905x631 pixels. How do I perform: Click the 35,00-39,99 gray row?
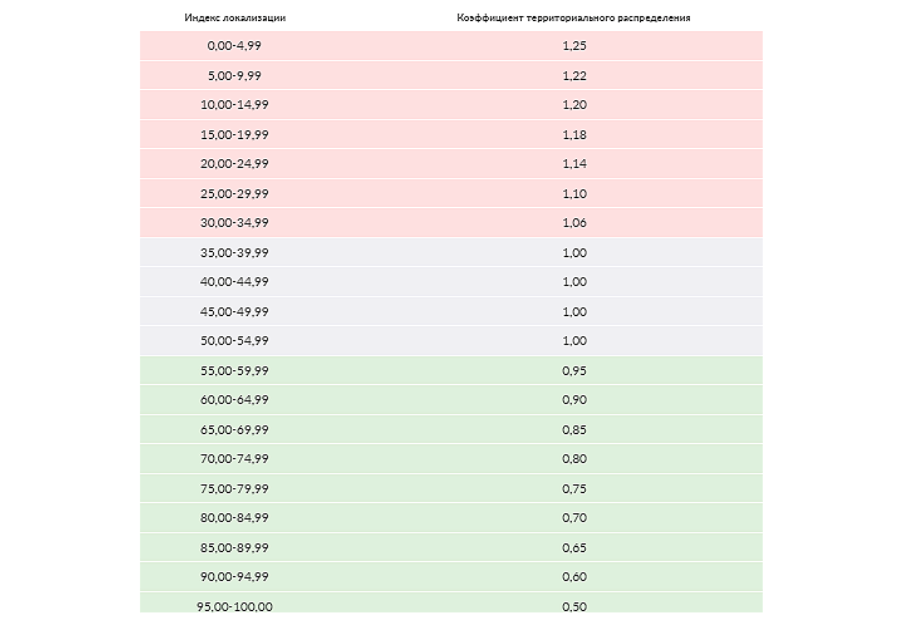click(451, 252)
